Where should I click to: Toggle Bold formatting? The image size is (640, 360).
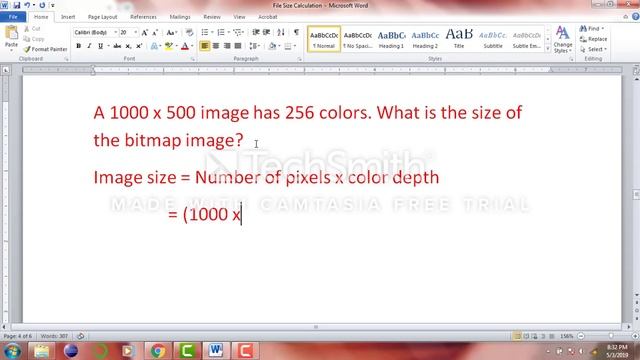pyautogui.click(x=78, y=46)
